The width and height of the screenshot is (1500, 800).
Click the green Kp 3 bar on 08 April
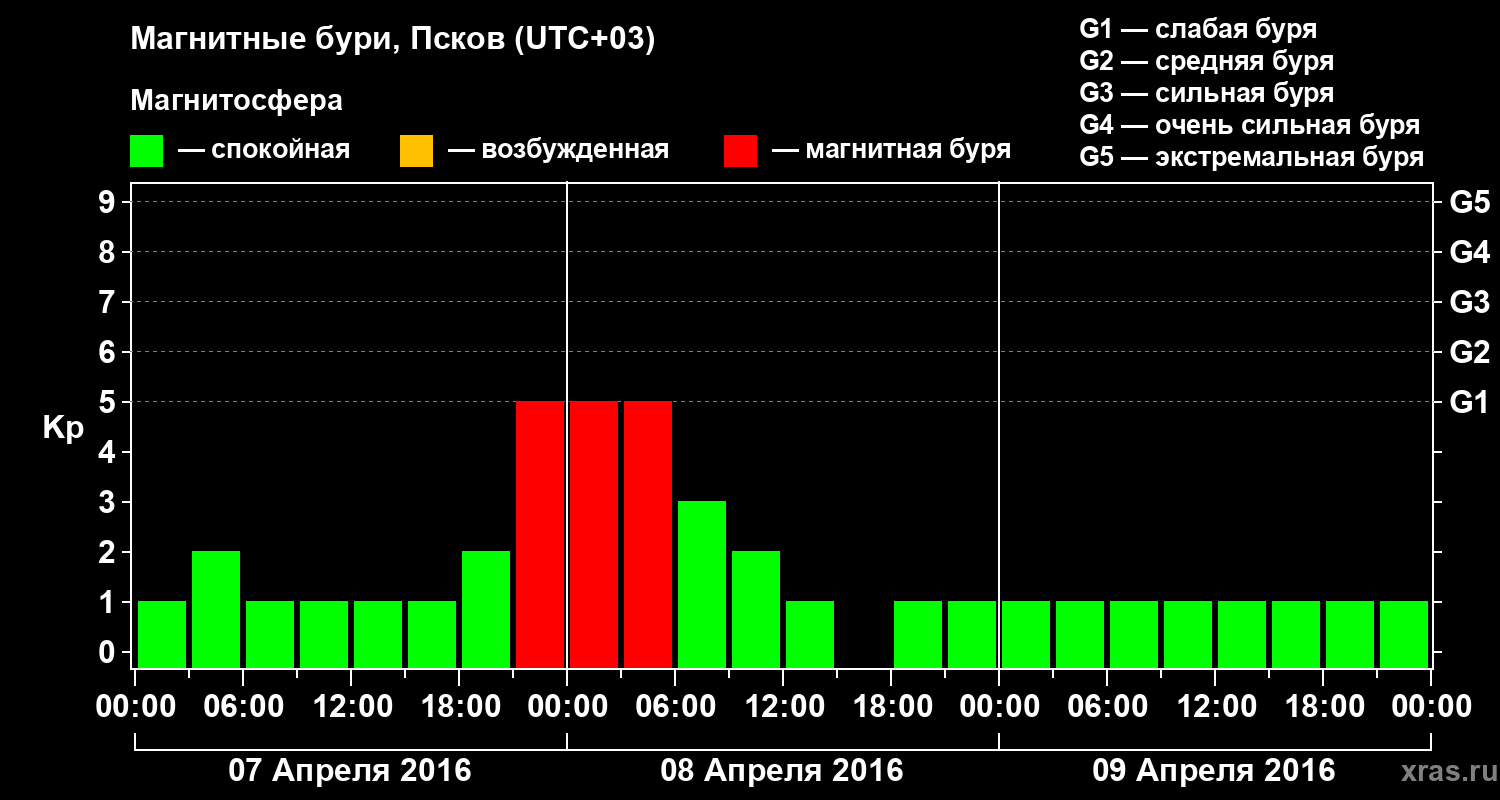pyautogui.click(x=702, y=584)
